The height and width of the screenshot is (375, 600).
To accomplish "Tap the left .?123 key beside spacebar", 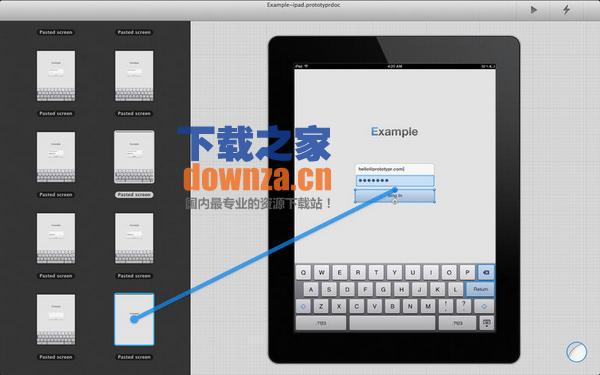I will click(321, 323).
